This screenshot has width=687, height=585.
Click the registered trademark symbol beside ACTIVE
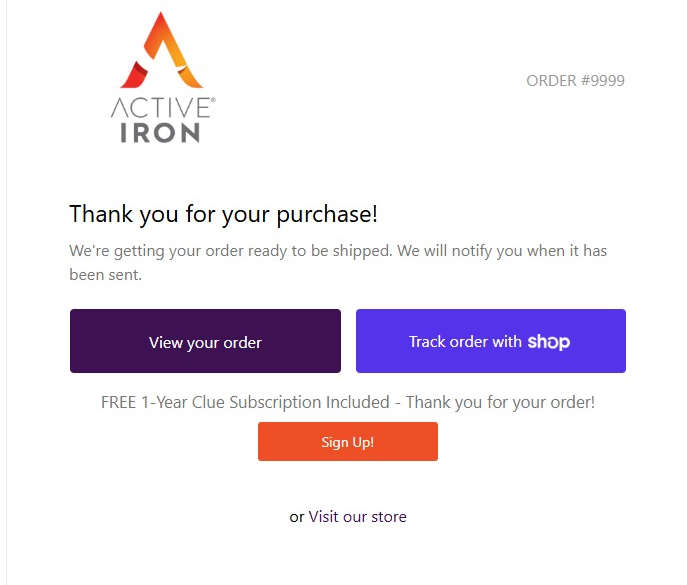coord(211,99)
